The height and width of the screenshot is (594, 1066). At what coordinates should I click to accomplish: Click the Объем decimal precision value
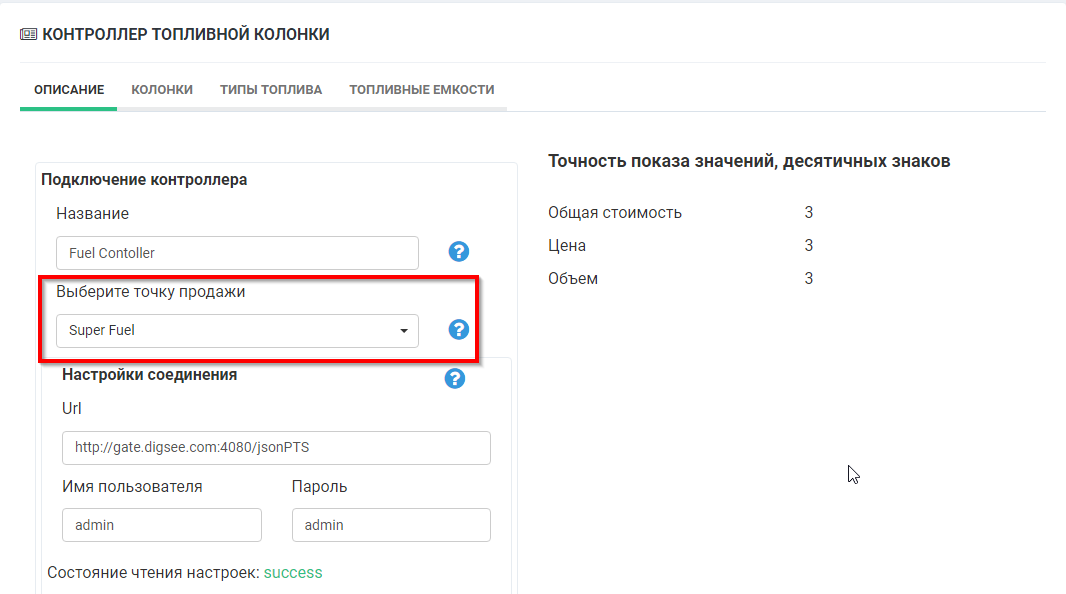808,278
